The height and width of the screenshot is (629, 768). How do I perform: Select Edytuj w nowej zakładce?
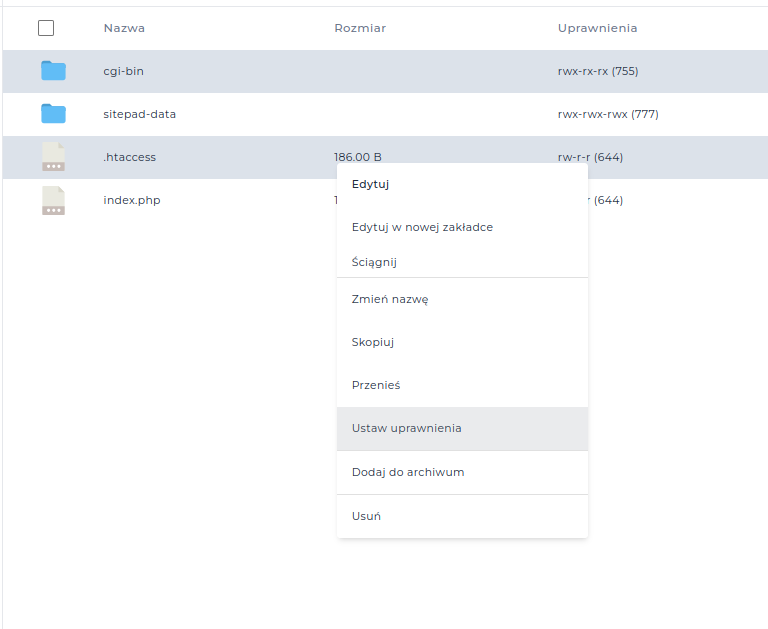click(422, 227)
